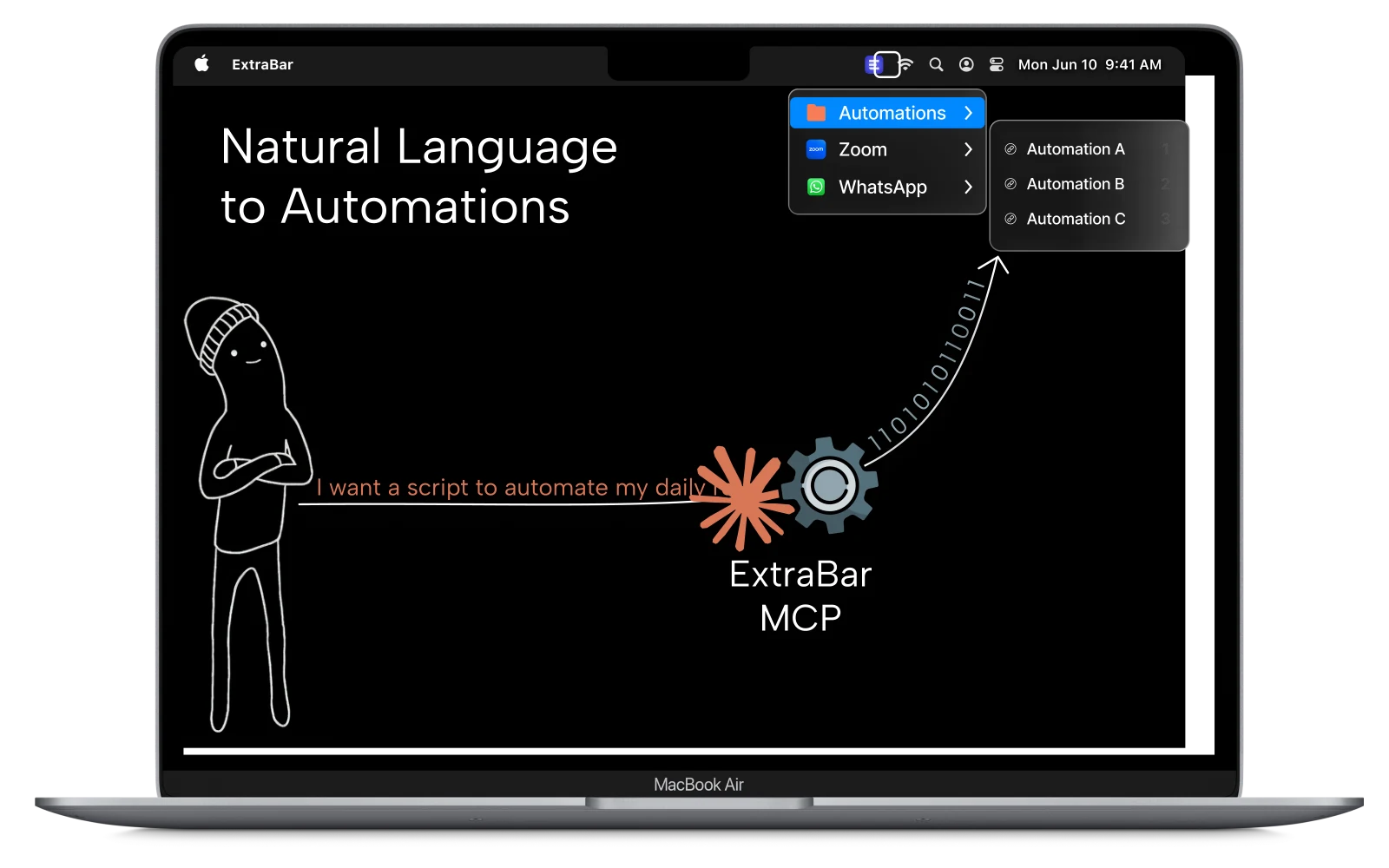Click the ExtraBar menu bar icon
1389x868 pixels.
[x=873, y=64]
